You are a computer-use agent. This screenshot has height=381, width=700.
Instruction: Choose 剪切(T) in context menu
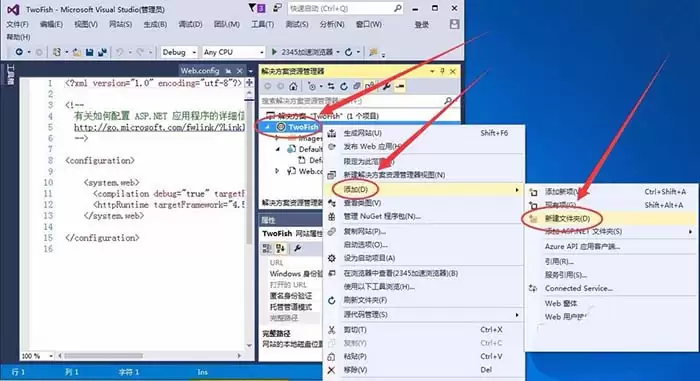(x=423, y=330)
